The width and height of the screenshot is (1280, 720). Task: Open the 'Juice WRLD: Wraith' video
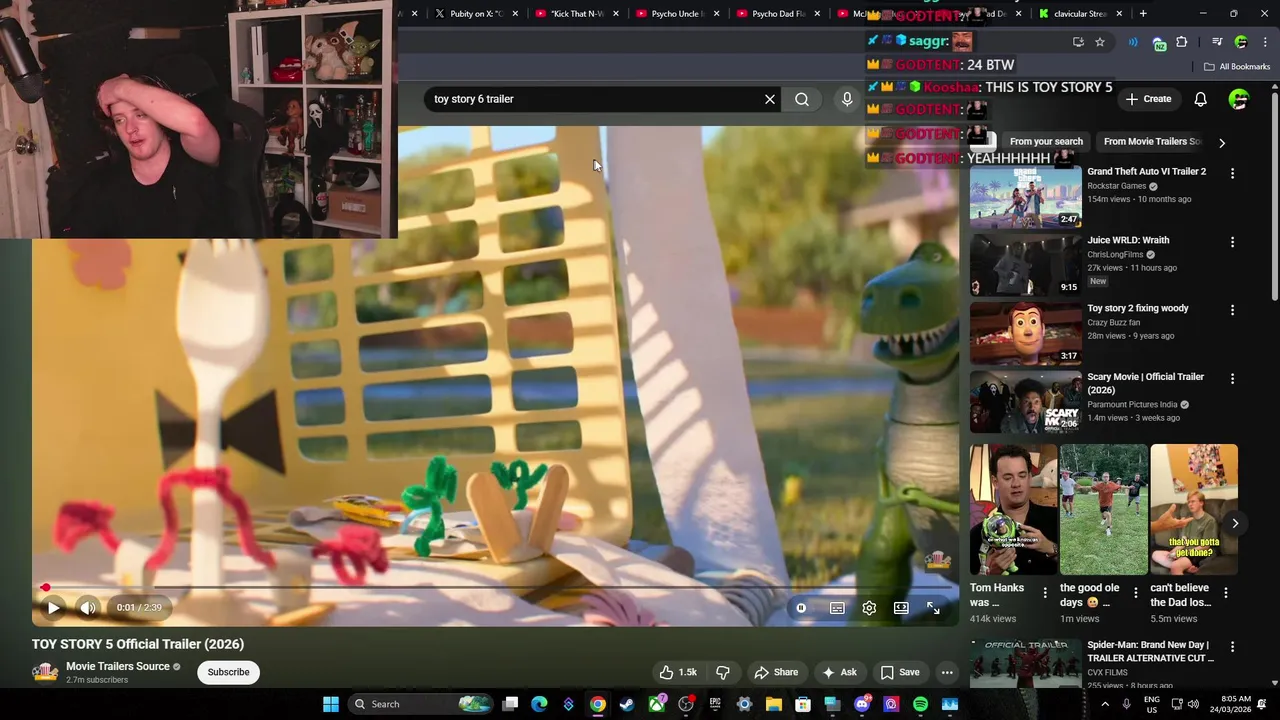(x=1128, y=240)
